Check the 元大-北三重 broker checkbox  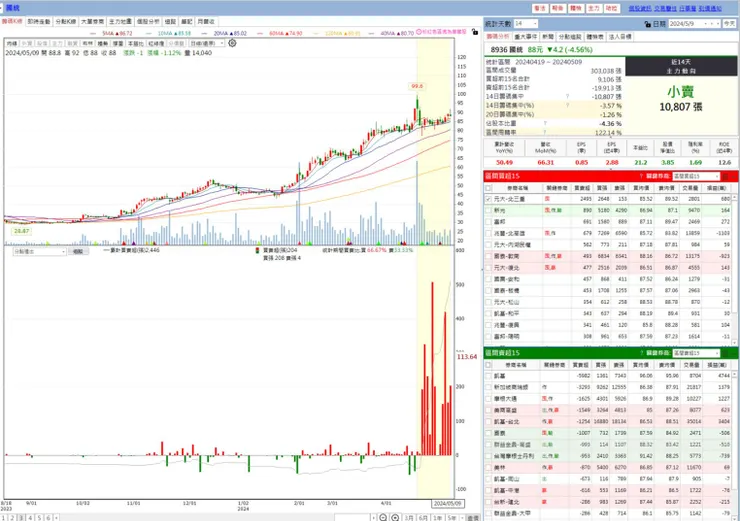click(488, 199)
